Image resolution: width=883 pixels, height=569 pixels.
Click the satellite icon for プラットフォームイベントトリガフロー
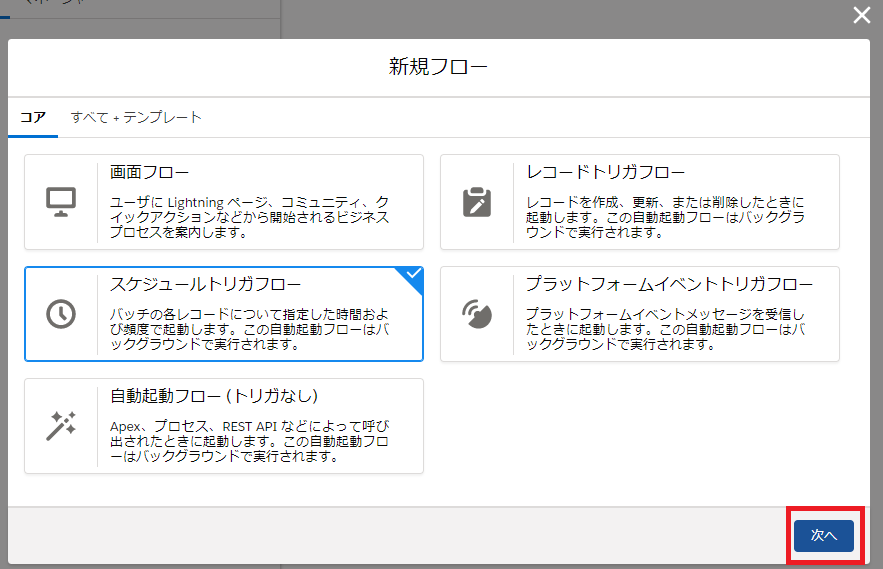[477, 314]
